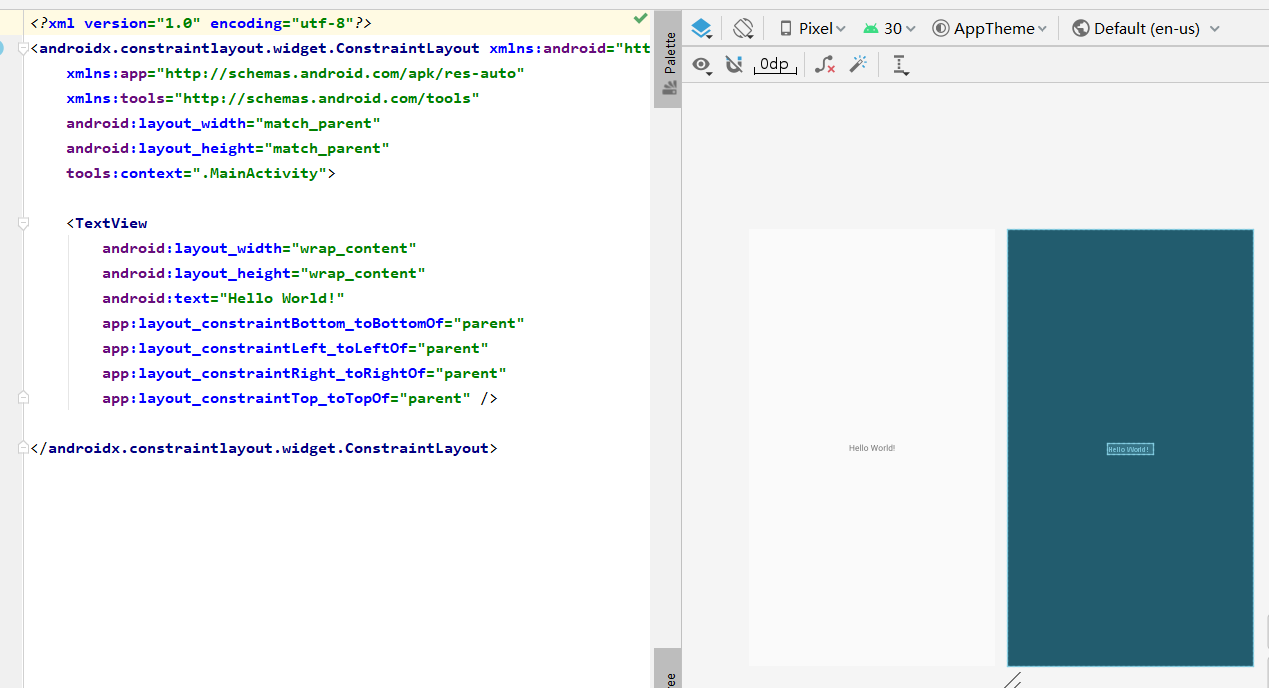Click the root layout_width match_parent line
This screenshot has height=688, width=1269.
point(223,123)
